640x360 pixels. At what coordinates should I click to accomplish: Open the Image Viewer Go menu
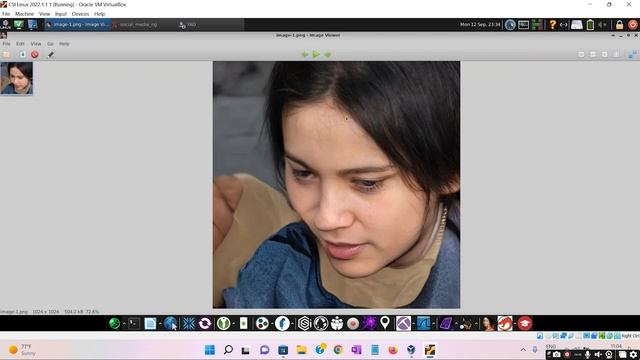pos(50,44)
